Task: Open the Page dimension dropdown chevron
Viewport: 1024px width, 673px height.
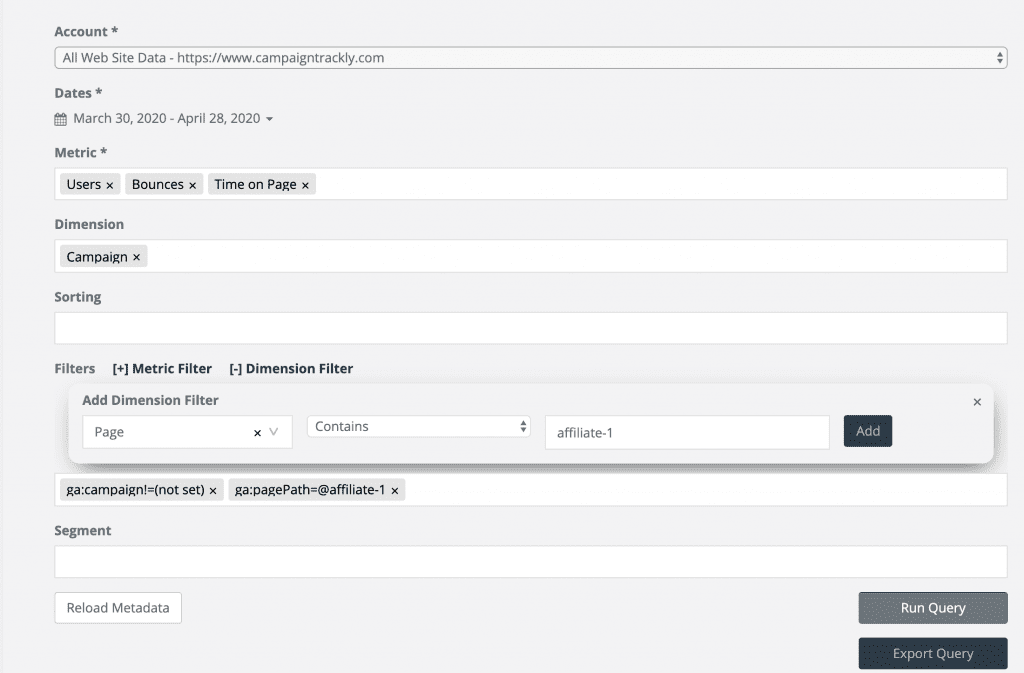Action: click(x=274, y=431)
